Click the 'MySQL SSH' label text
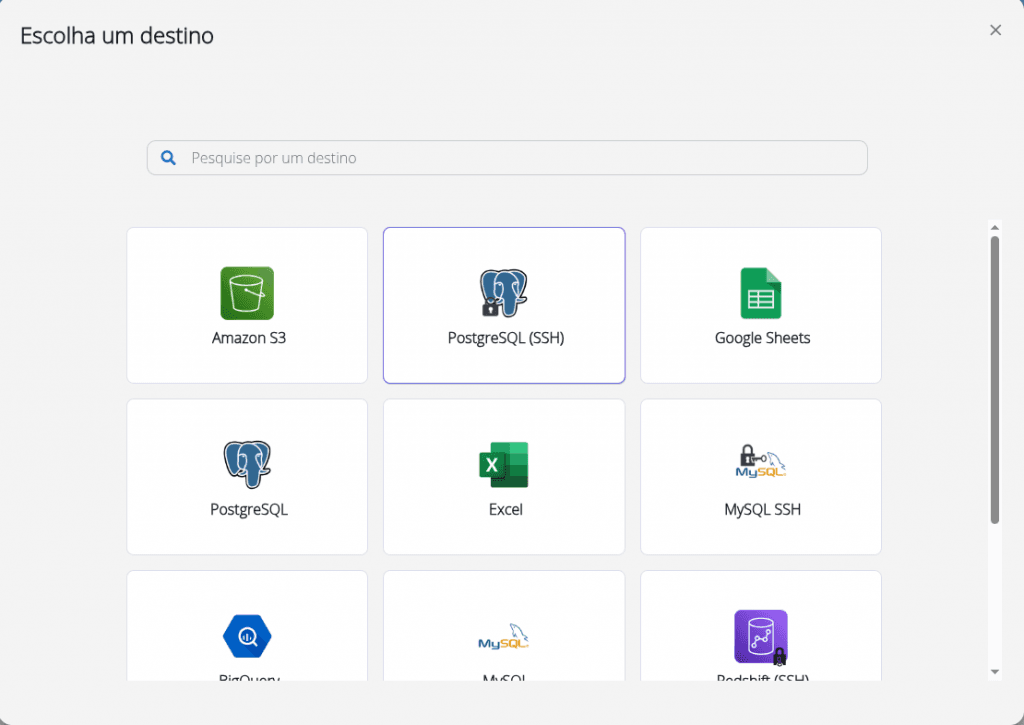The image size is (1024, 725). pyautogui.click(x=762, y=509)
